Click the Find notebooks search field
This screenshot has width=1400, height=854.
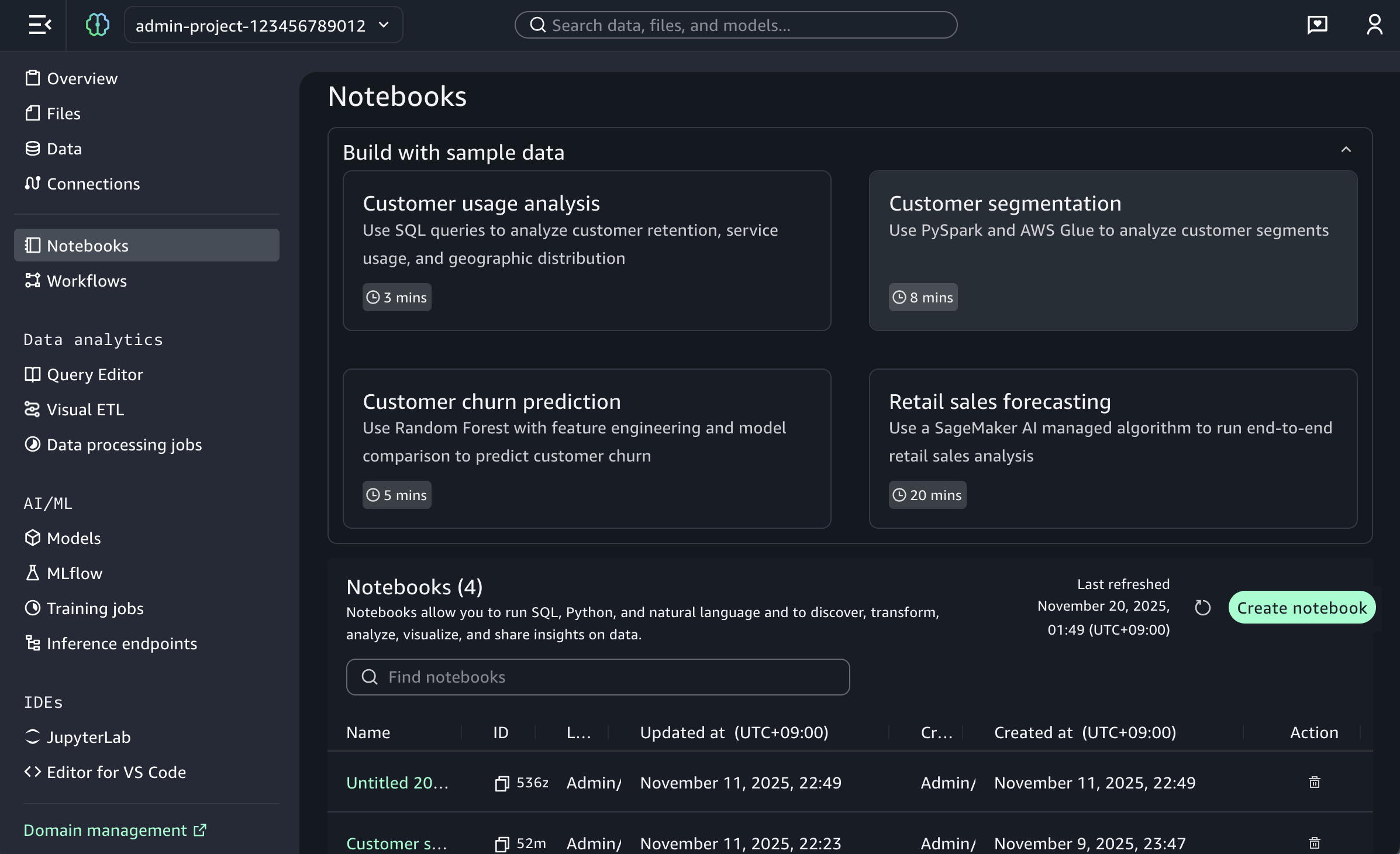click(x=598, y=677)
